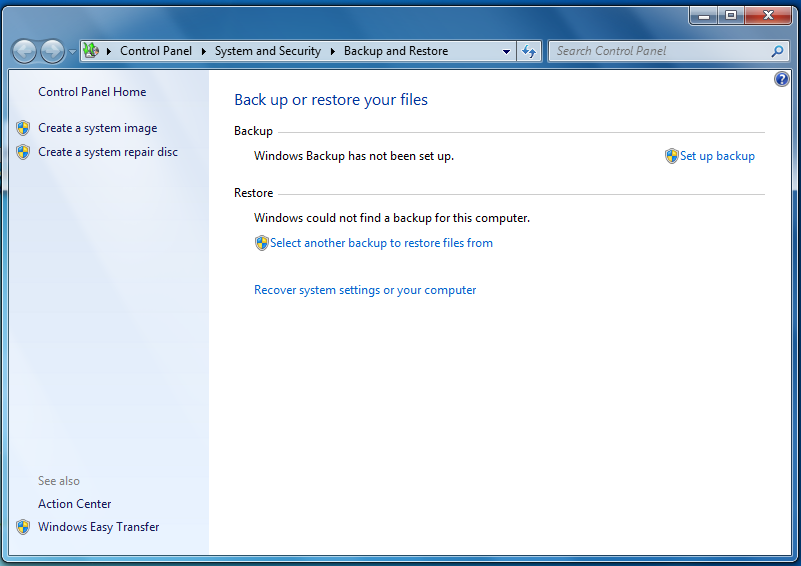Click the Refresh button
This screenshot has width=801, height=566.
[529, 51]
